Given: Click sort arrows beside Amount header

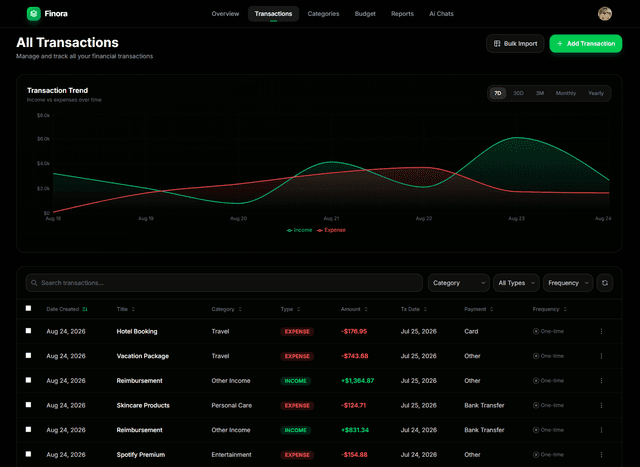Looking at the screenshot, I should 366,309.
